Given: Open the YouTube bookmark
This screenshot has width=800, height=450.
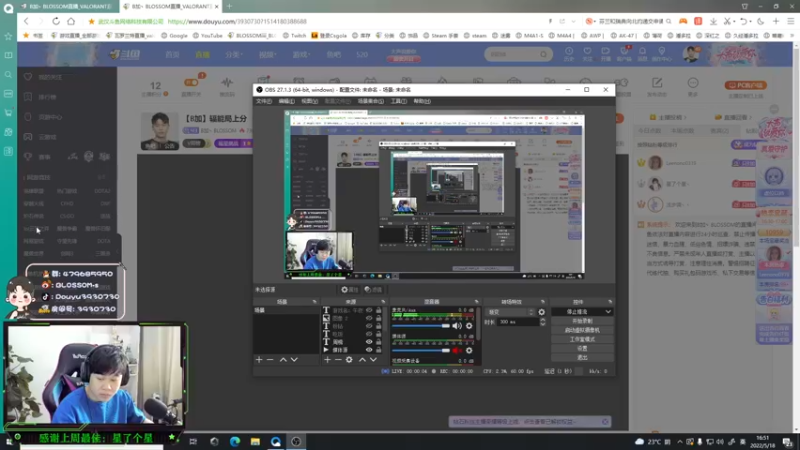Looking at the screenshot, I should (x=208, y=36).
